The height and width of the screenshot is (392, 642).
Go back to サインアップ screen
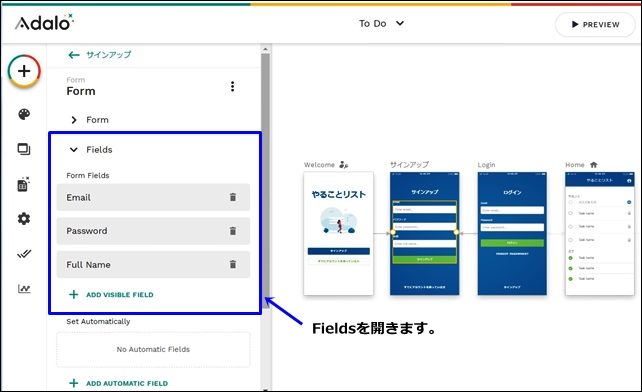[99, 54]
